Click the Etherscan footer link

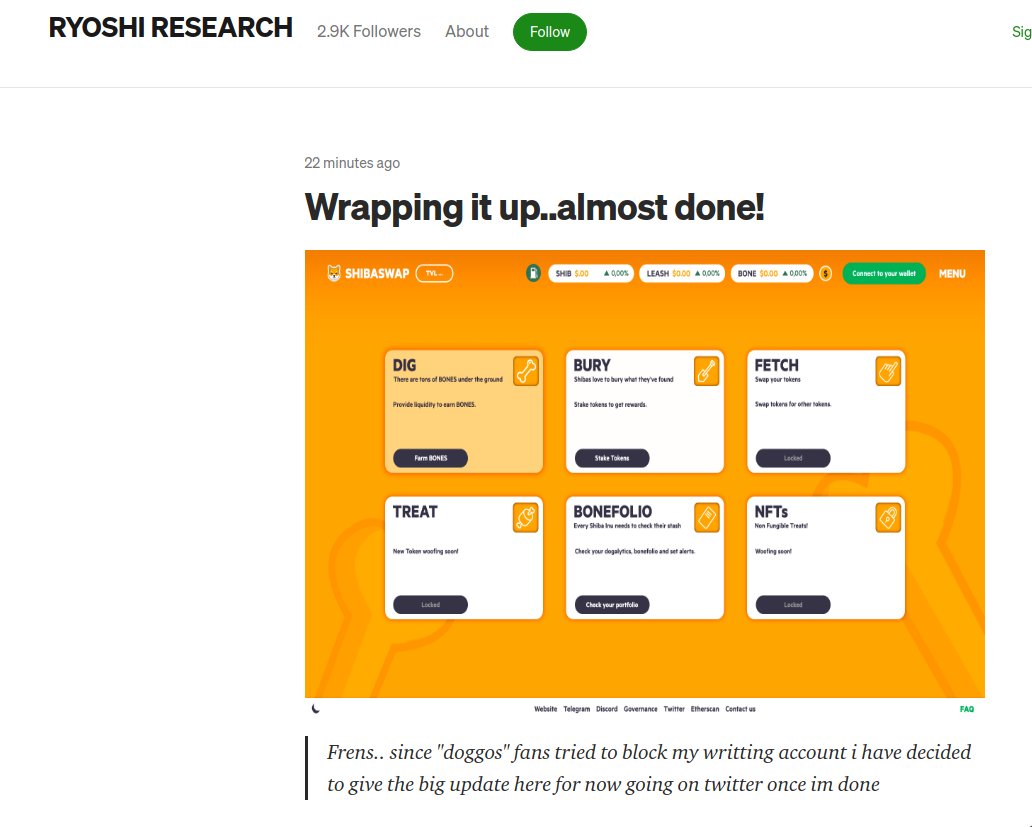pos(705,709)
